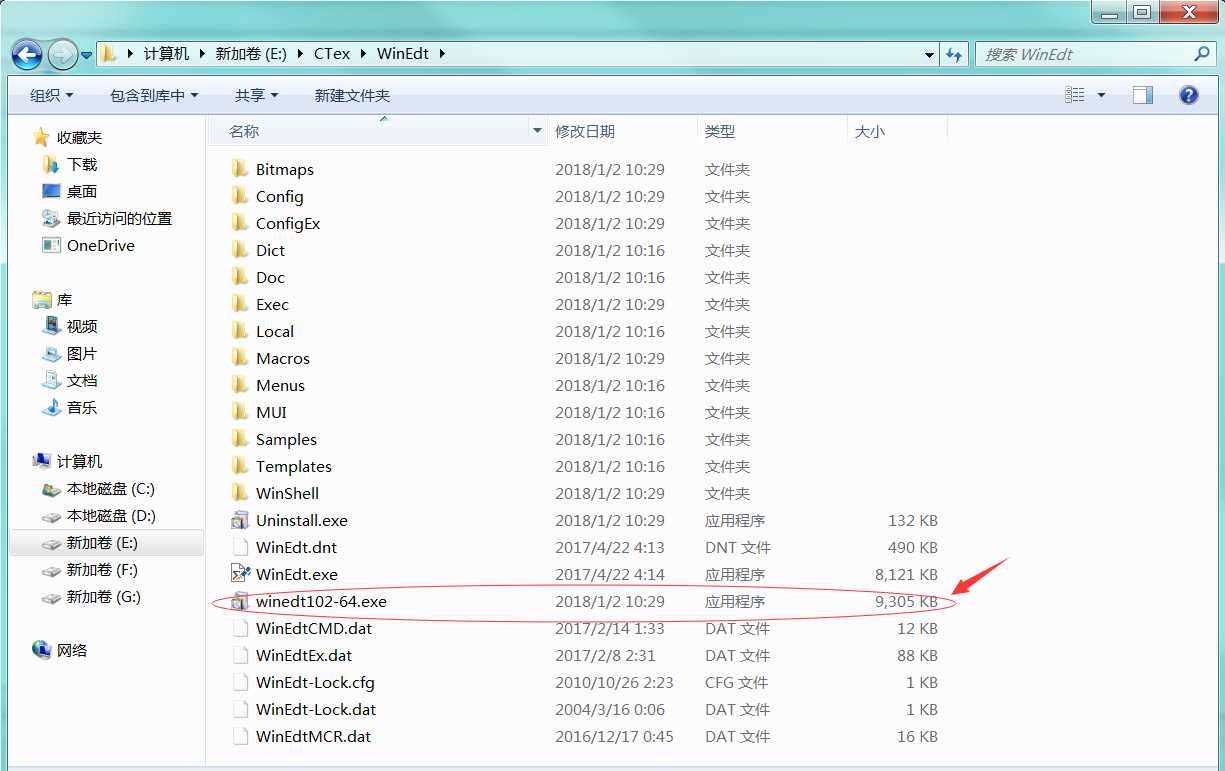Open the 共享 menu
This screenshot has width=1225, height=771.
256,95
